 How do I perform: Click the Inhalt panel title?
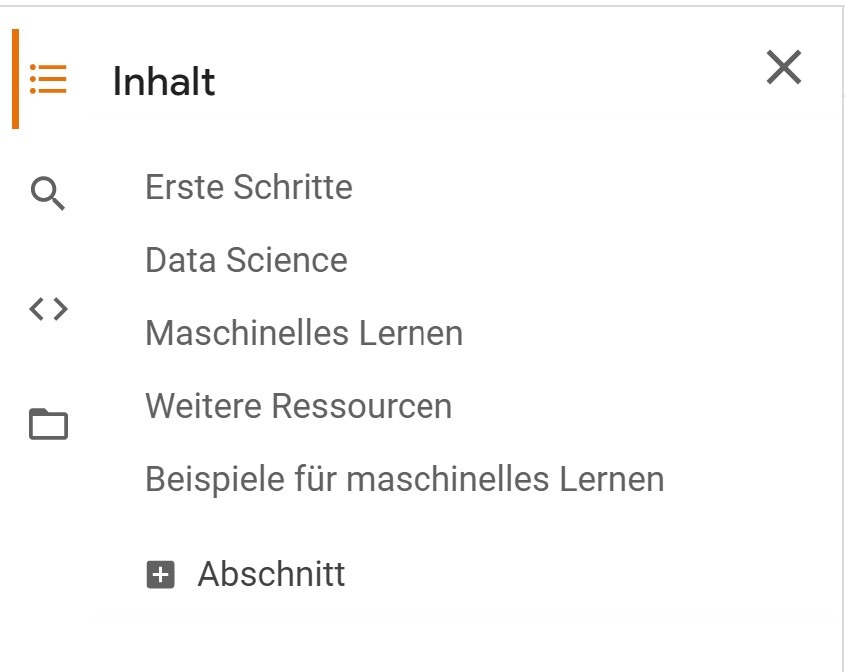(x=164, y=82)
